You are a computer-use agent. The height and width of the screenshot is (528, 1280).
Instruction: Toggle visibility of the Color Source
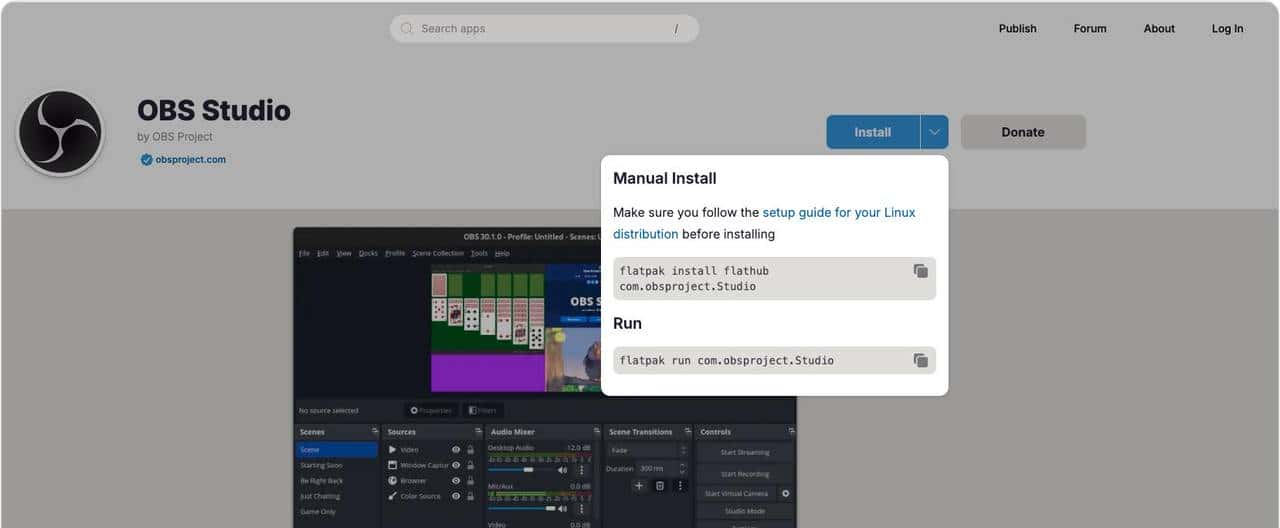tap(456, 496)
